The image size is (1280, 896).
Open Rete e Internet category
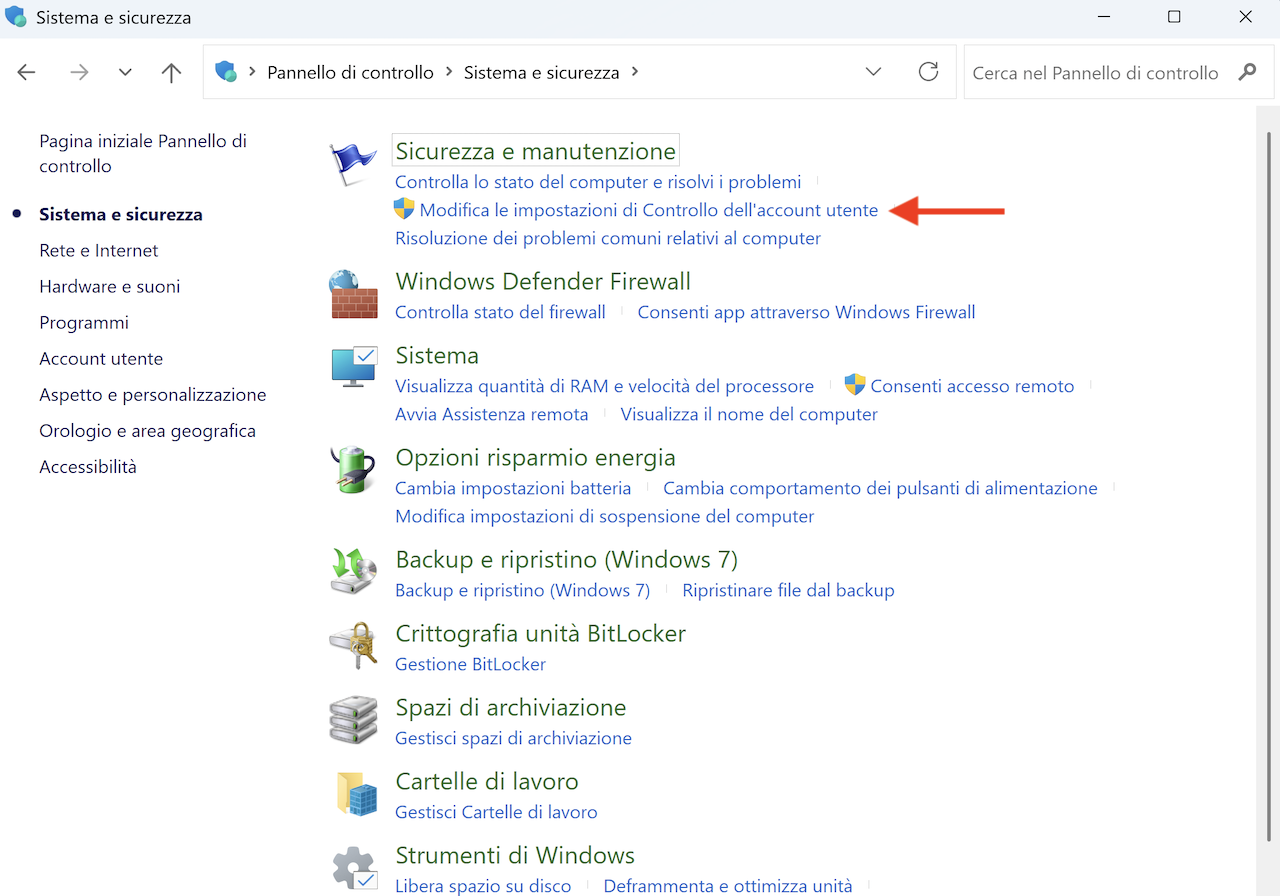tap(99, 250)
